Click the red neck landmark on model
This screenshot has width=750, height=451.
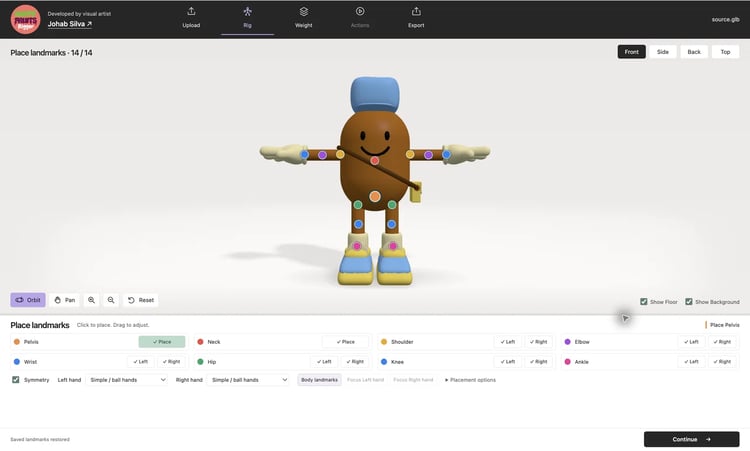tap(375, 161)
